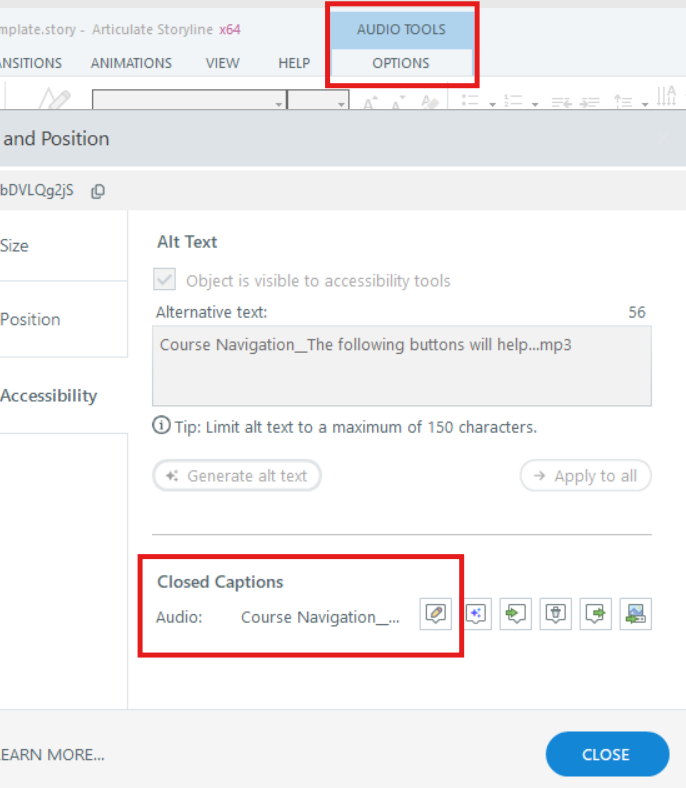
Task: Click the edit closed captions icon
Action: pyautogui.click(x=435, y=614)
